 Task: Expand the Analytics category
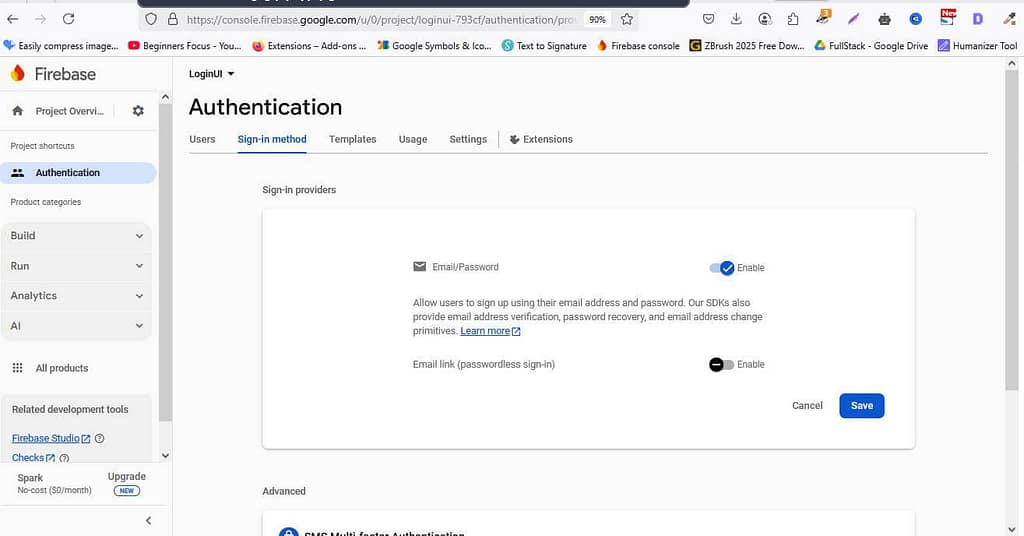(76, 296)
